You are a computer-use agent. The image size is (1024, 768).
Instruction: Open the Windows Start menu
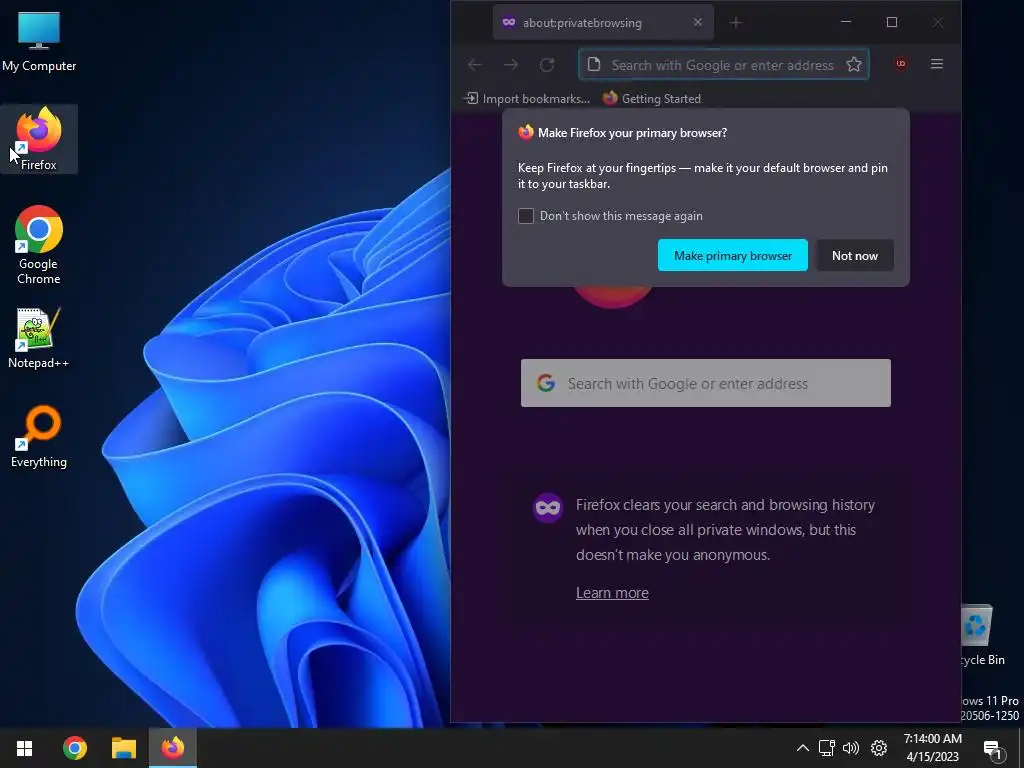pyautogui.click(x=25, y=748)
